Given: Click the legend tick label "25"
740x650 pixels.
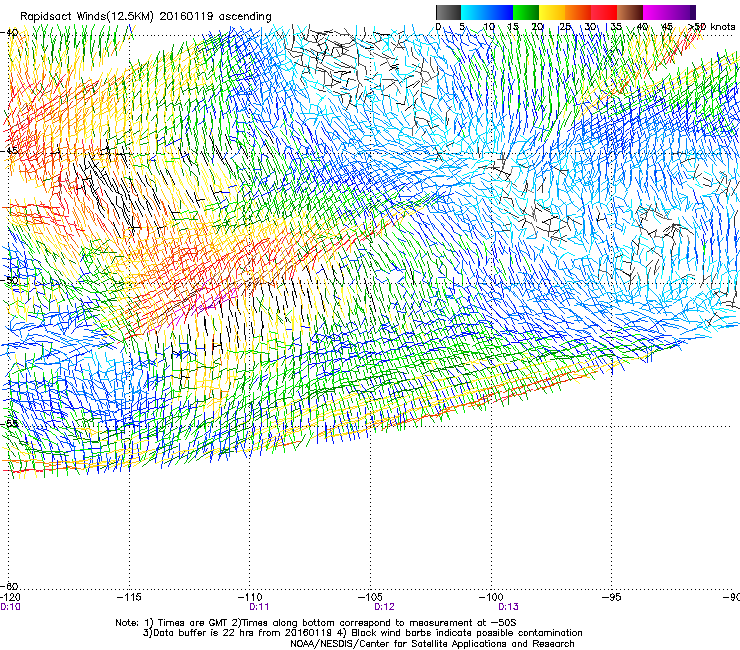Looking at the screenshot, I should pos(565,26).
